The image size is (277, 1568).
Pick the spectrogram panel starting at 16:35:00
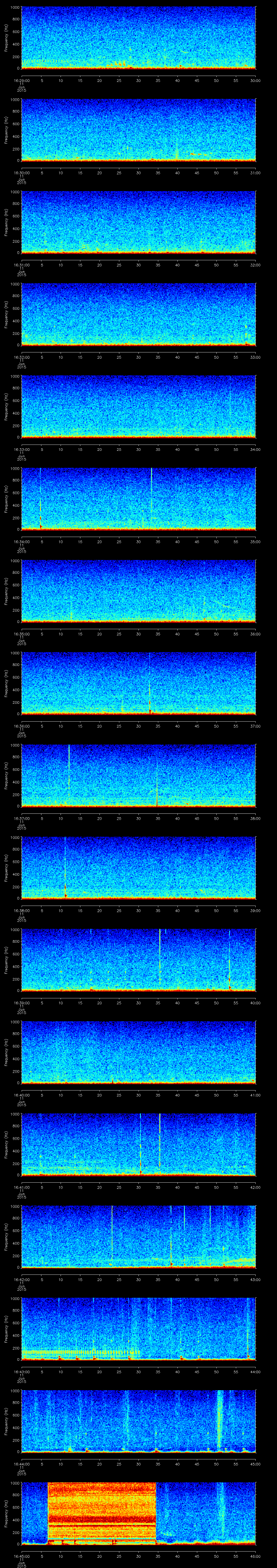138,591
